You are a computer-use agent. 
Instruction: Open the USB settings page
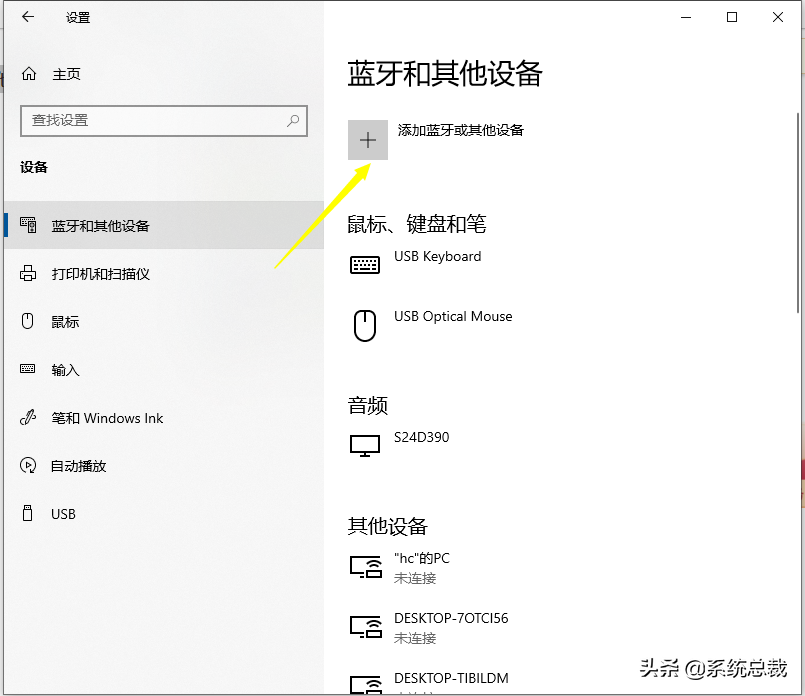[63, 514]
